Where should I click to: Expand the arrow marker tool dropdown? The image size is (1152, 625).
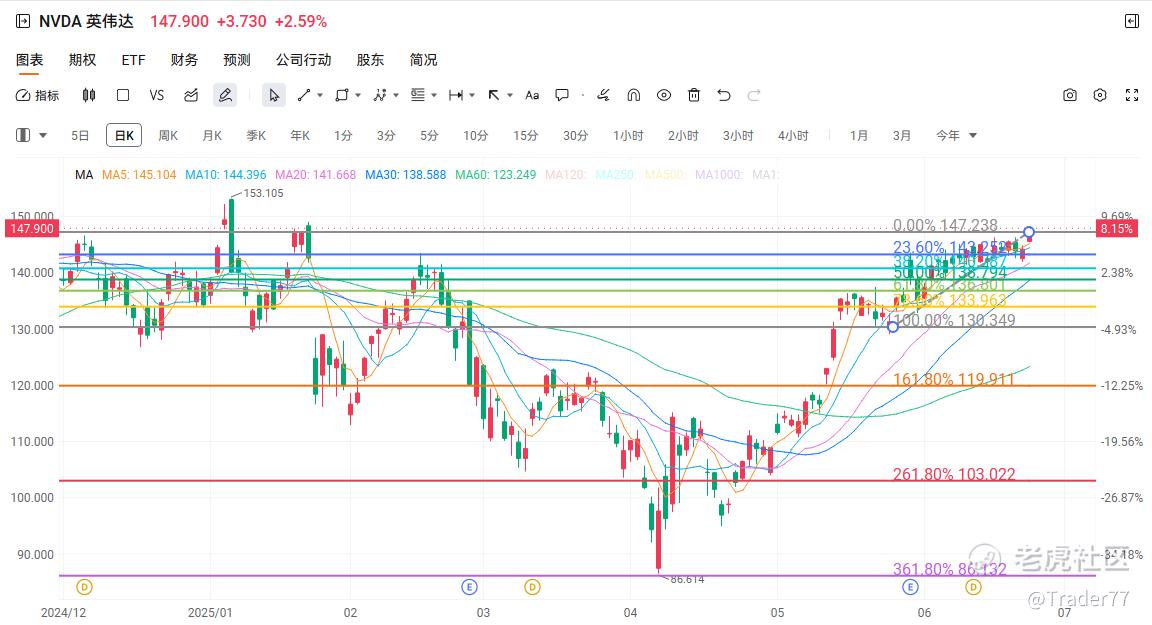tap(509, 95)
